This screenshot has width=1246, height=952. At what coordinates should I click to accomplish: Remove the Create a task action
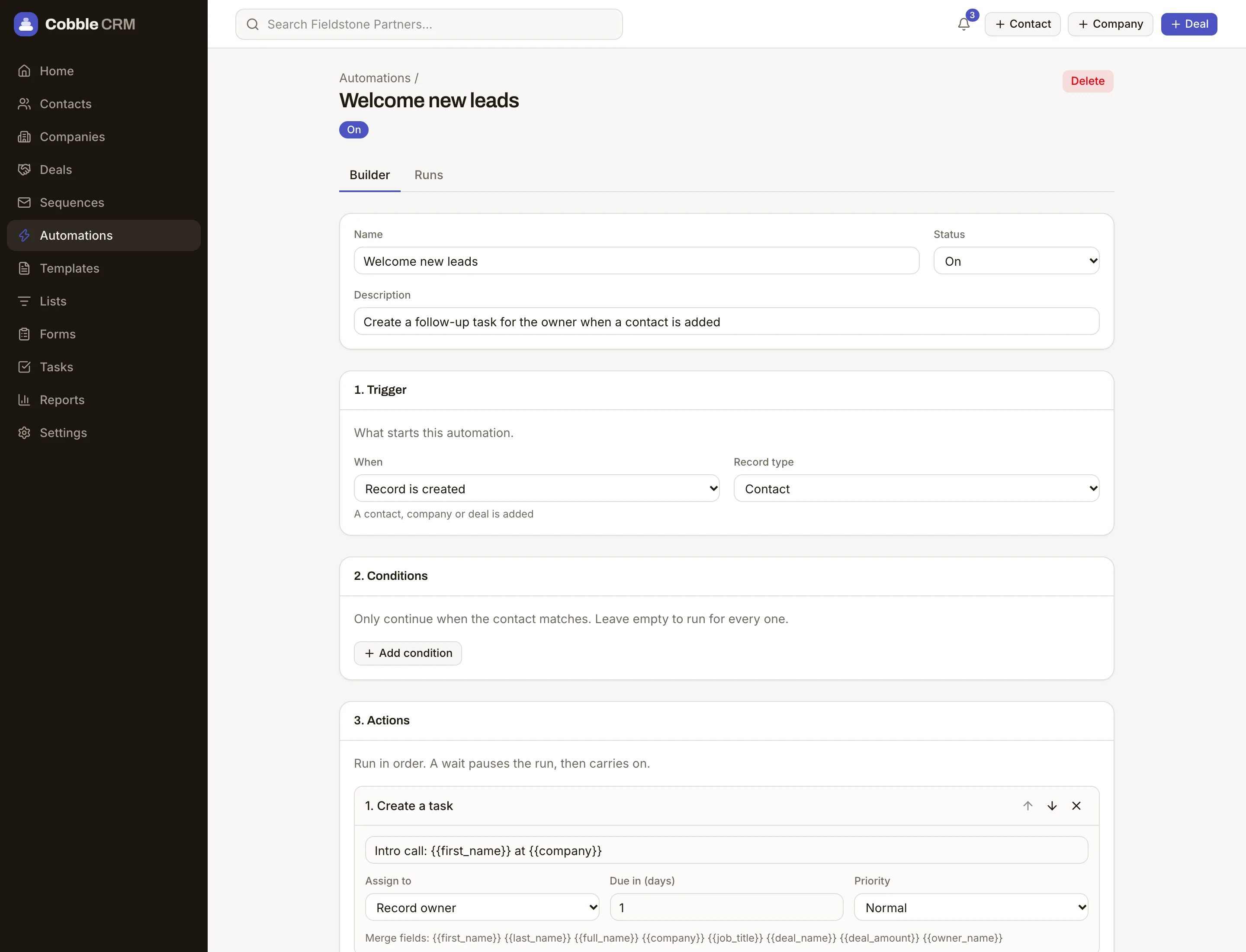click(1076, 806)
